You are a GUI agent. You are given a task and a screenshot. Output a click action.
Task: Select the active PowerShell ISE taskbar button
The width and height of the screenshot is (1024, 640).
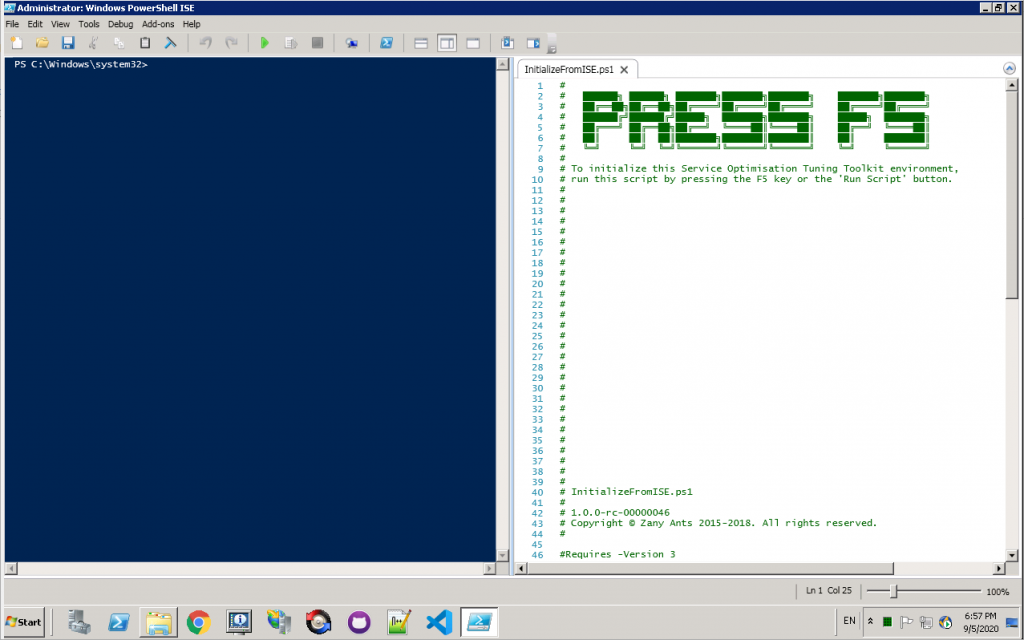pyautogui.click(x=479, y=622)
